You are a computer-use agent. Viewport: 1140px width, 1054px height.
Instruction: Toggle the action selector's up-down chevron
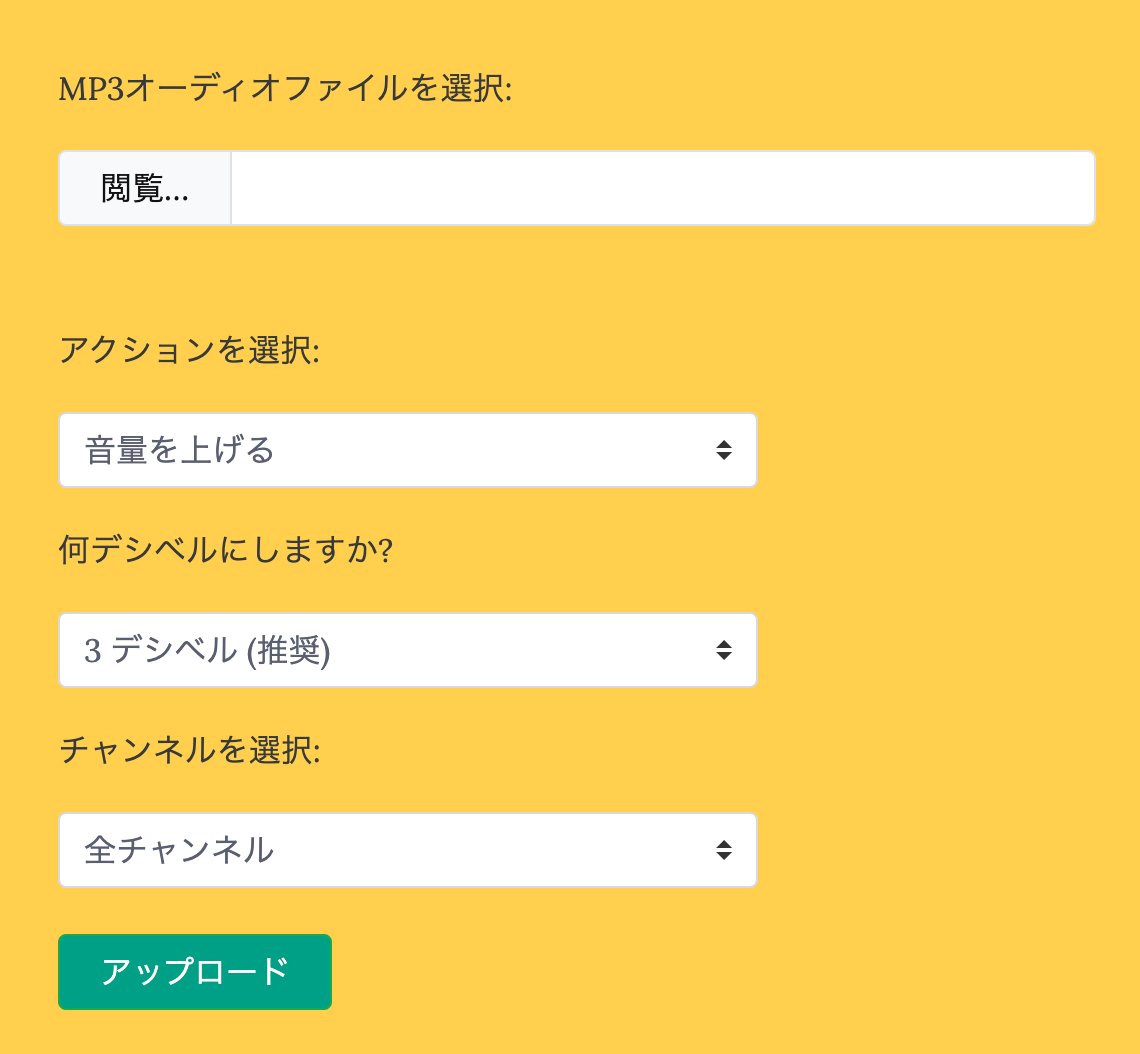point(724,450)
